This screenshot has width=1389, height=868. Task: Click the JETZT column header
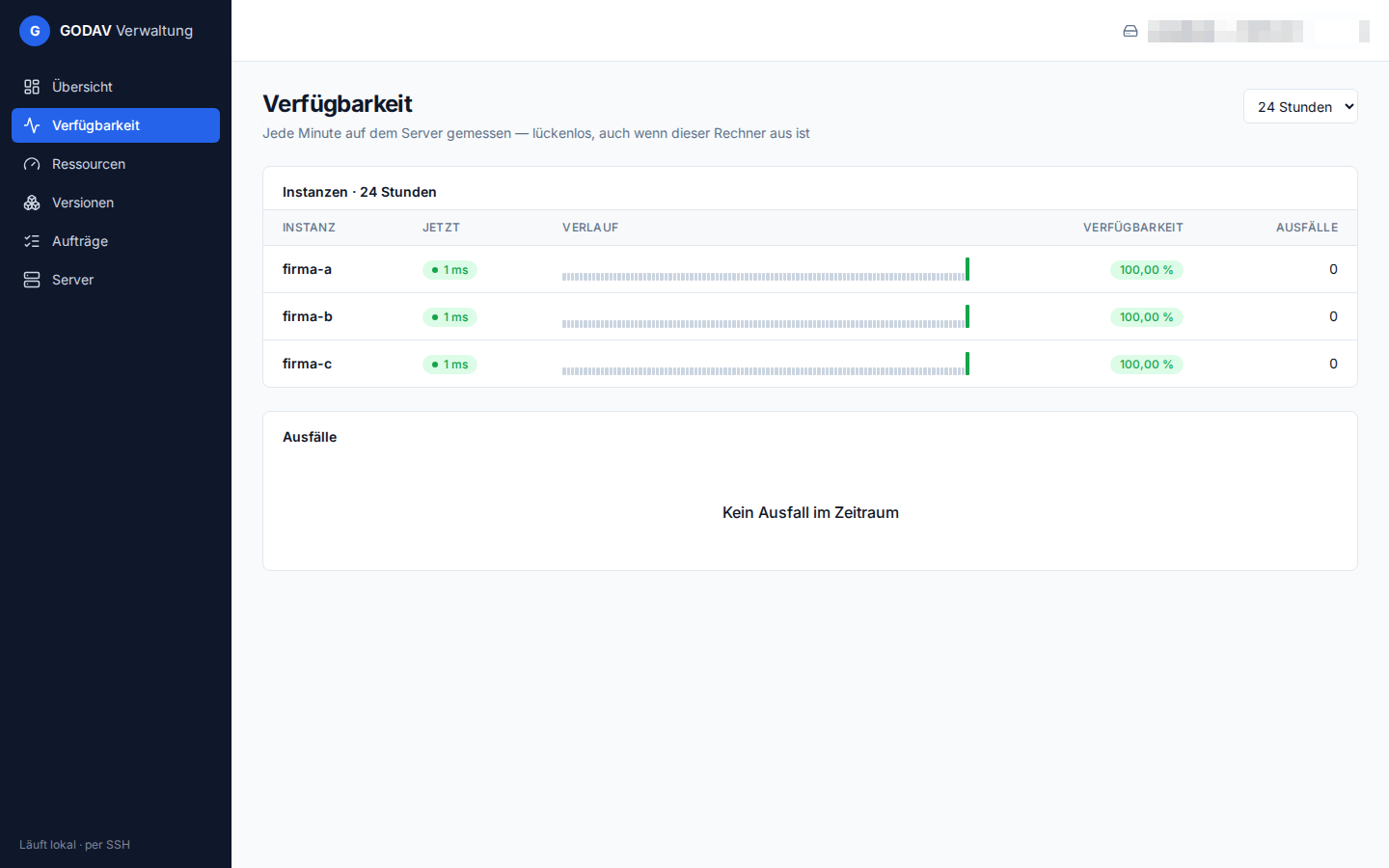pos(441,228)
